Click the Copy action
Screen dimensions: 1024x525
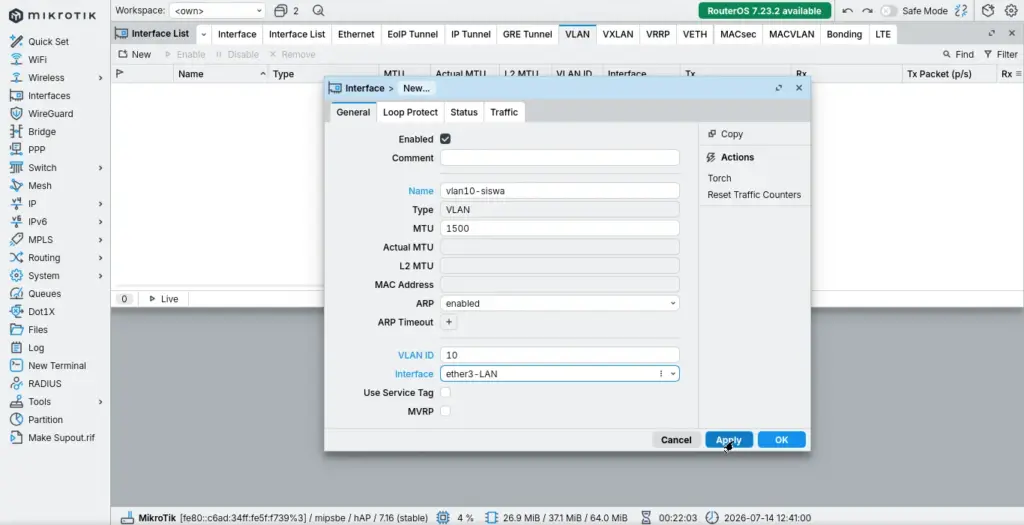(726, 134)
